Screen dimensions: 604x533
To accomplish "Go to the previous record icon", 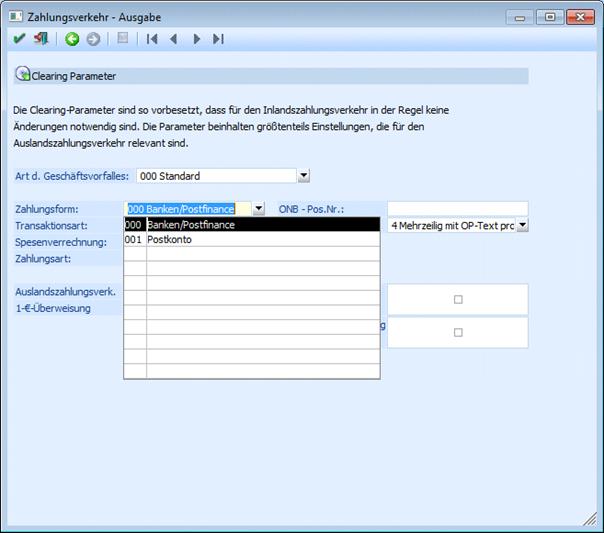I will [x=174, y=39].
